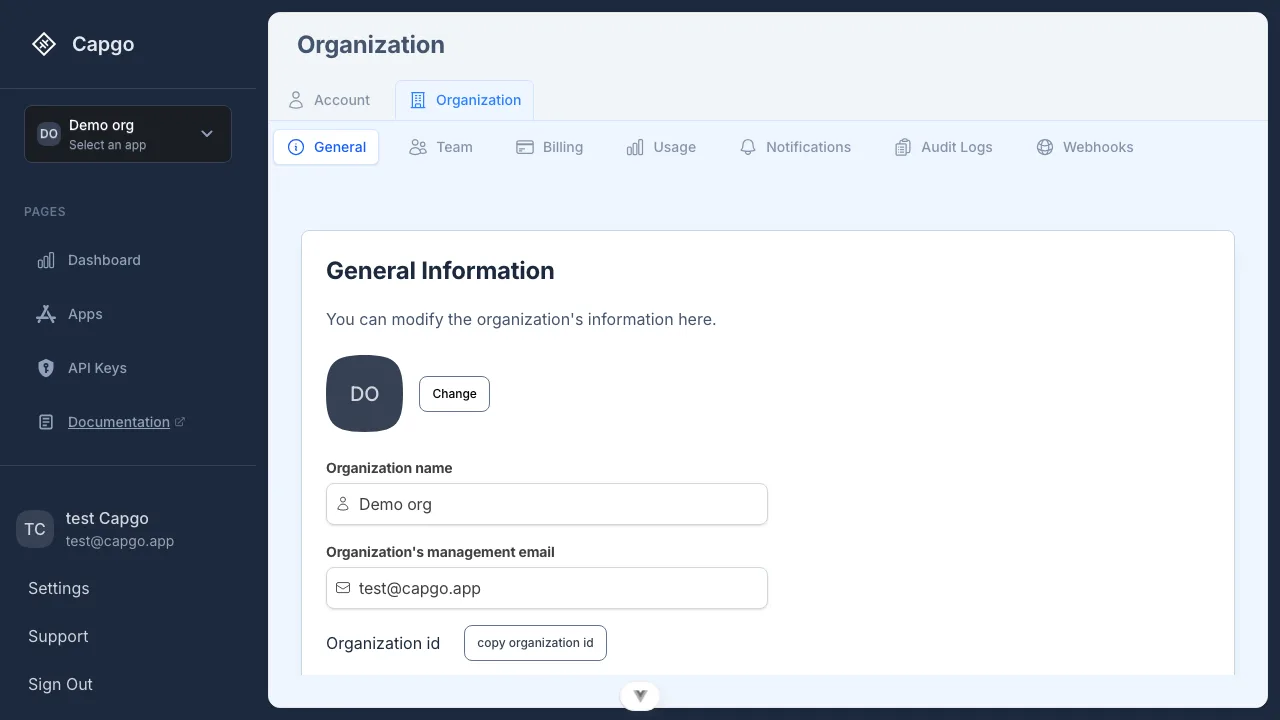
Task: Open the Audit Logs sub-tab
Action: pyautogui.click(x=944, y=147)
